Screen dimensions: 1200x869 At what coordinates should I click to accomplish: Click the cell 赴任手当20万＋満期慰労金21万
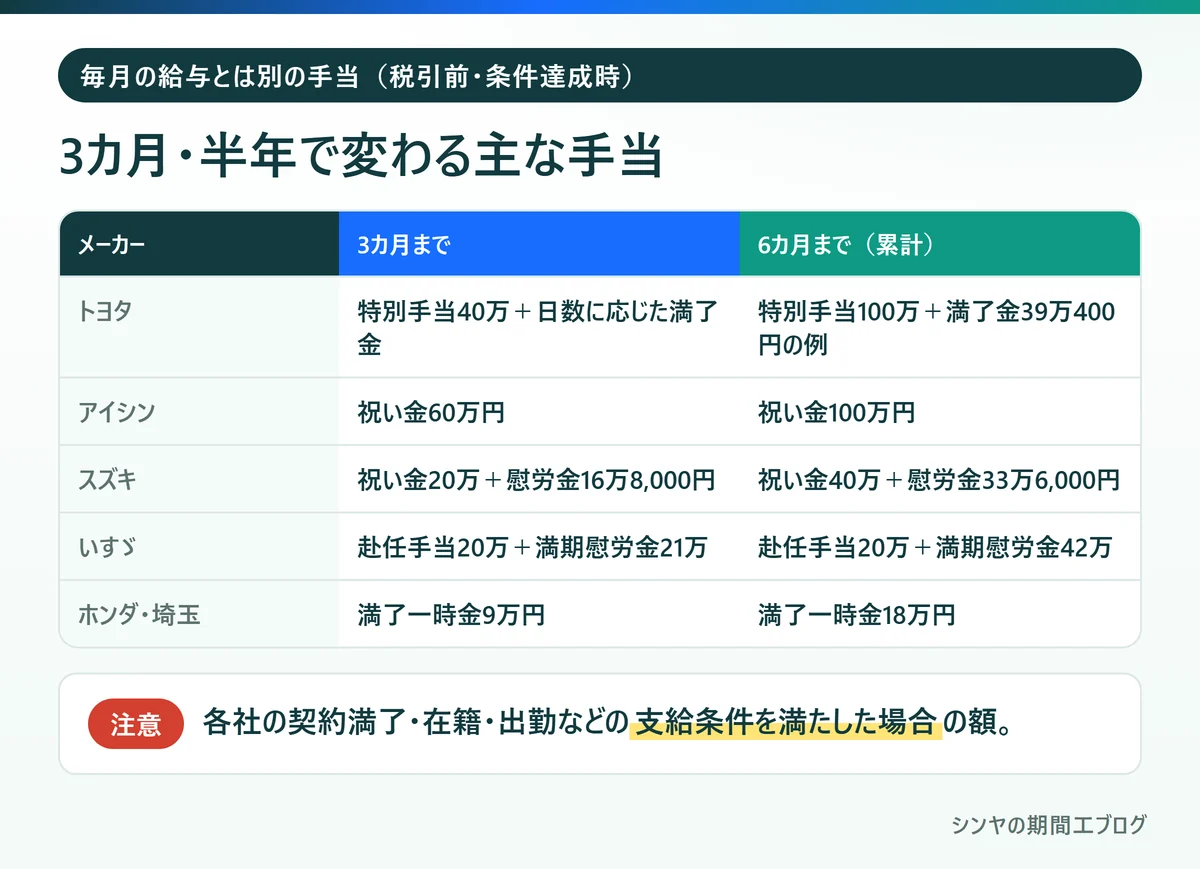click(539, 547)
